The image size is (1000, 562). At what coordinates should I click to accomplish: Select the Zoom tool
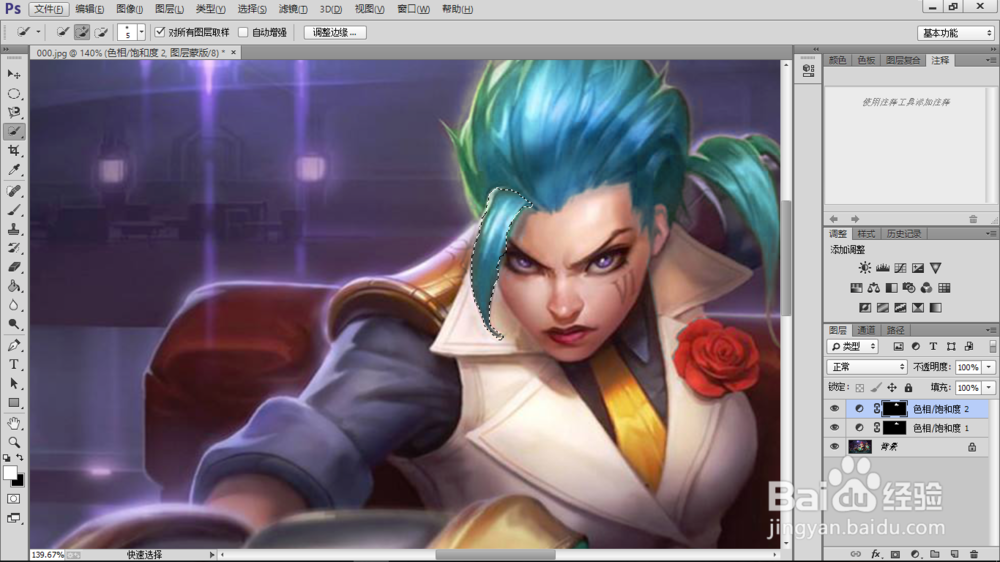coord(13,442)
